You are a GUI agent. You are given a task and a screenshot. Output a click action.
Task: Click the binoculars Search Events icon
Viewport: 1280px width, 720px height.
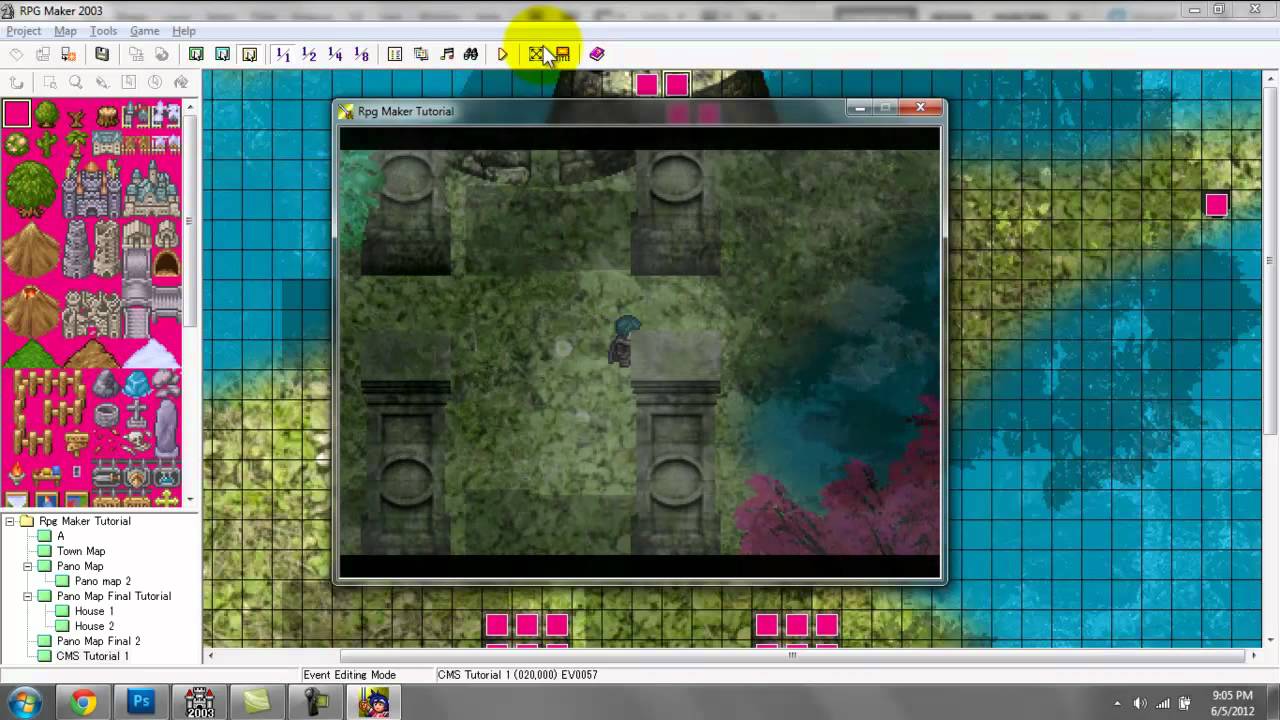pyautogui.click(x=471, y=54)
